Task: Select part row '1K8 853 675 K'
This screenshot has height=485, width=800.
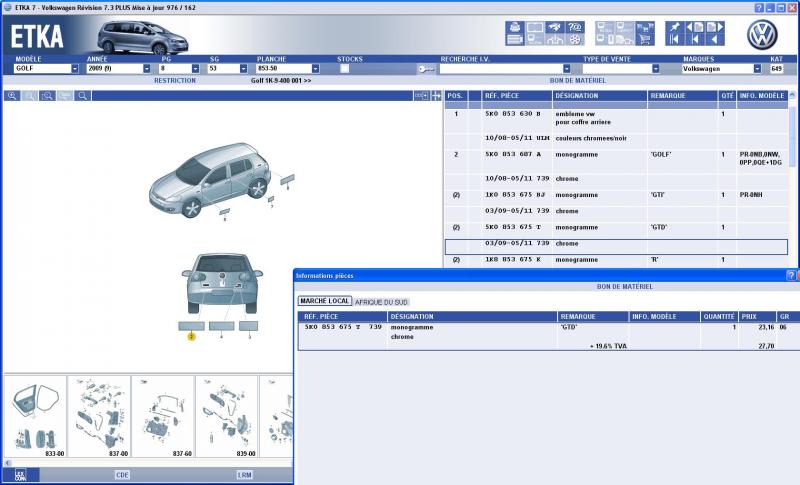Action: 616,260
